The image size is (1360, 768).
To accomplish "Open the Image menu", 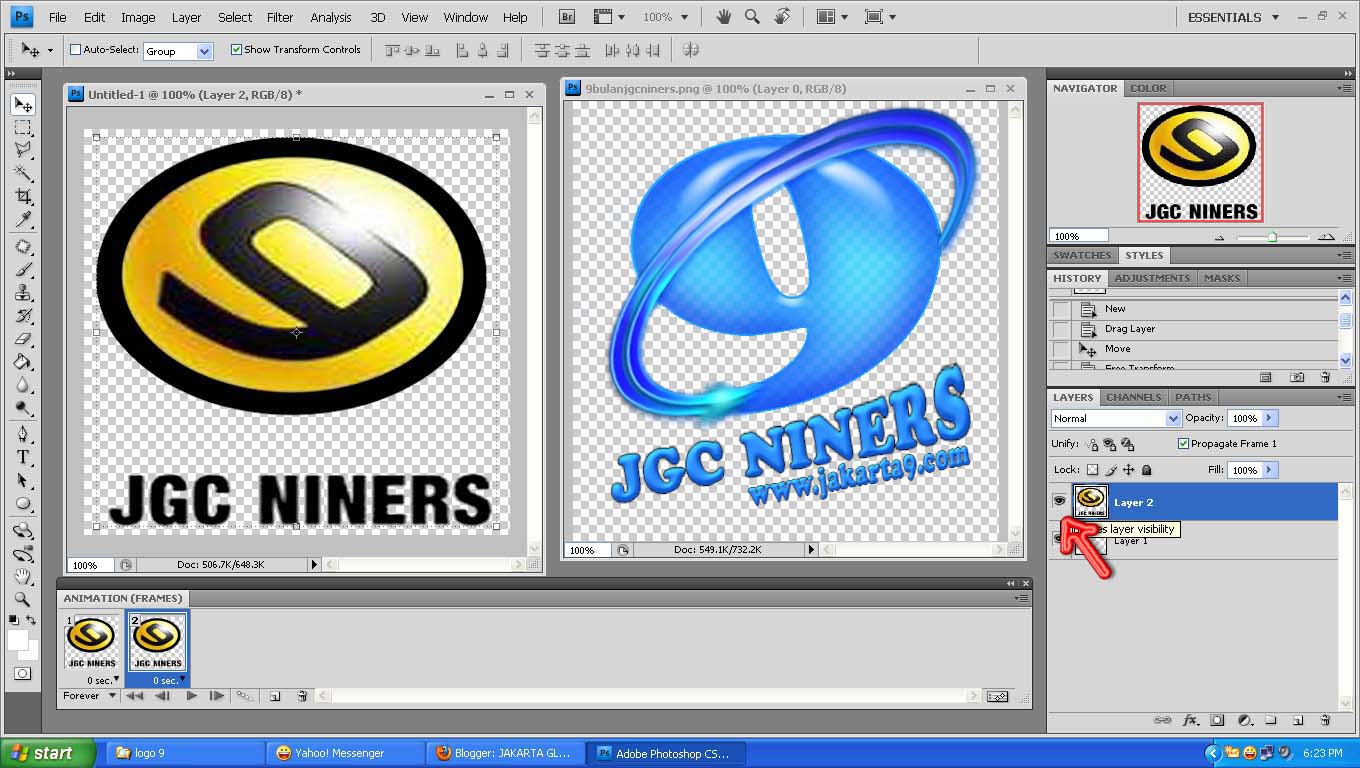I will coord(138,17).
